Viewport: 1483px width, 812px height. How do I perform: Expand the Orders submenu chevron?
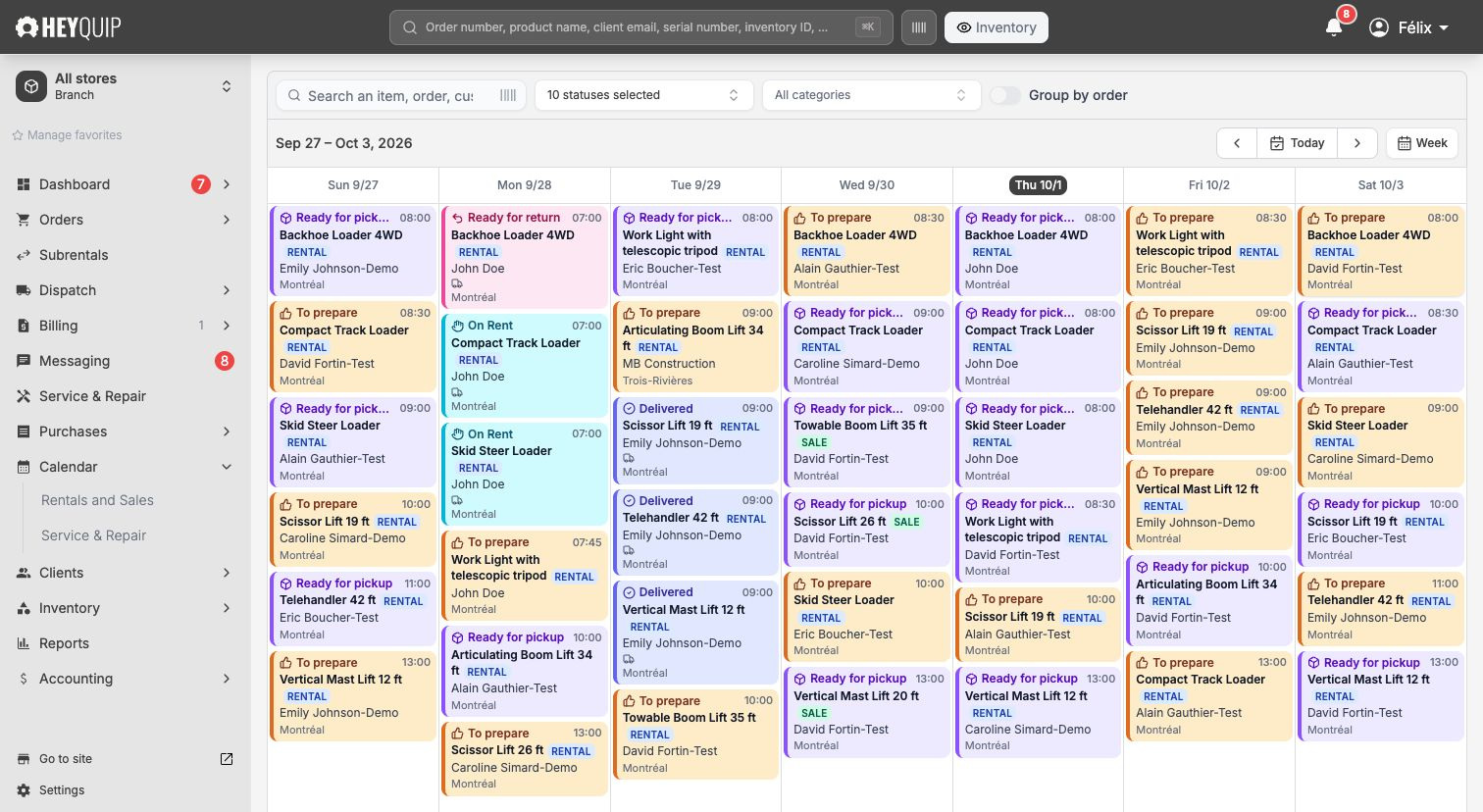pyautogui.click(x=227, y=220)
